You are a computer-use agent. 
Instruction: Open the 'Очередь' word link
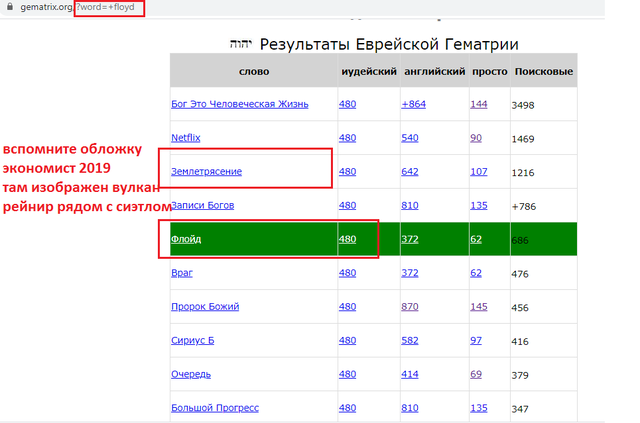(191, 374)
